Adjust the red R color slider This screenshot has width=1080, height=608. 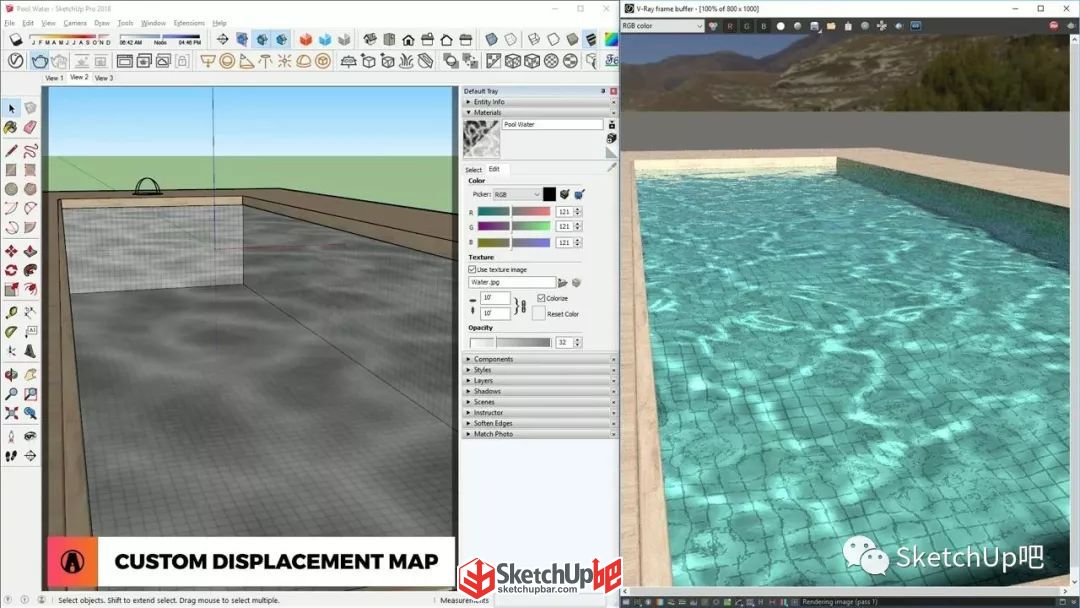click(514, 211)
